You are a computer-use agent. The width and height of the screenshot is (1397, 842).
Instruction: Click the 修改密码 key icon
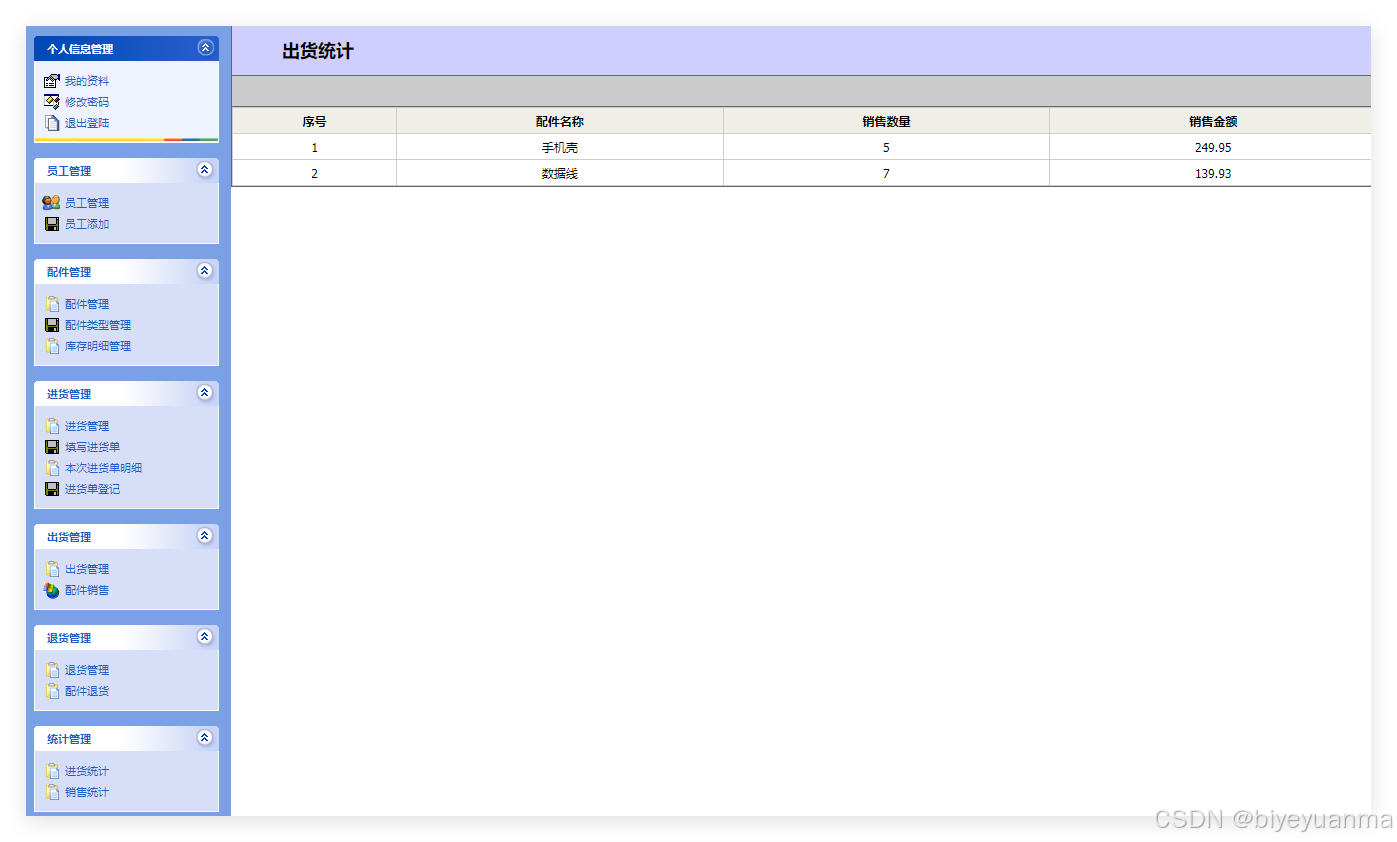pos(52,101)
